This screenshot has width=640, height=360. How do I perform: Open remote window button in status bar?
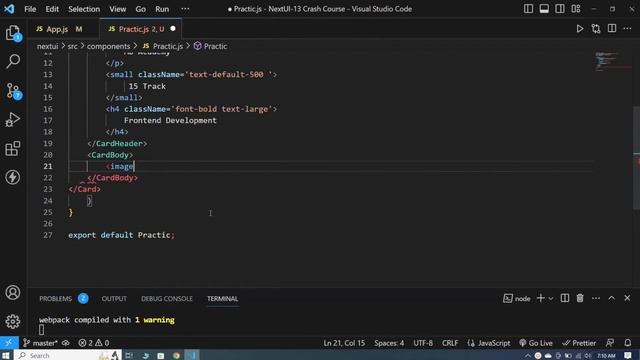coord(9,343)
